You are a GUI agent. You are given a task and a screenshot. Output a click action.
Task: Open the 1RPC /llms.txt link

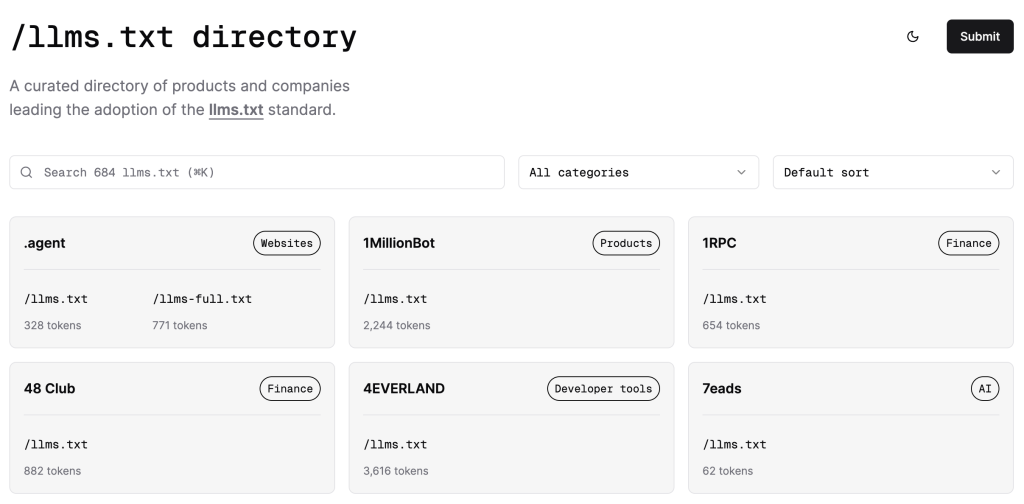(x=735, y=298)
